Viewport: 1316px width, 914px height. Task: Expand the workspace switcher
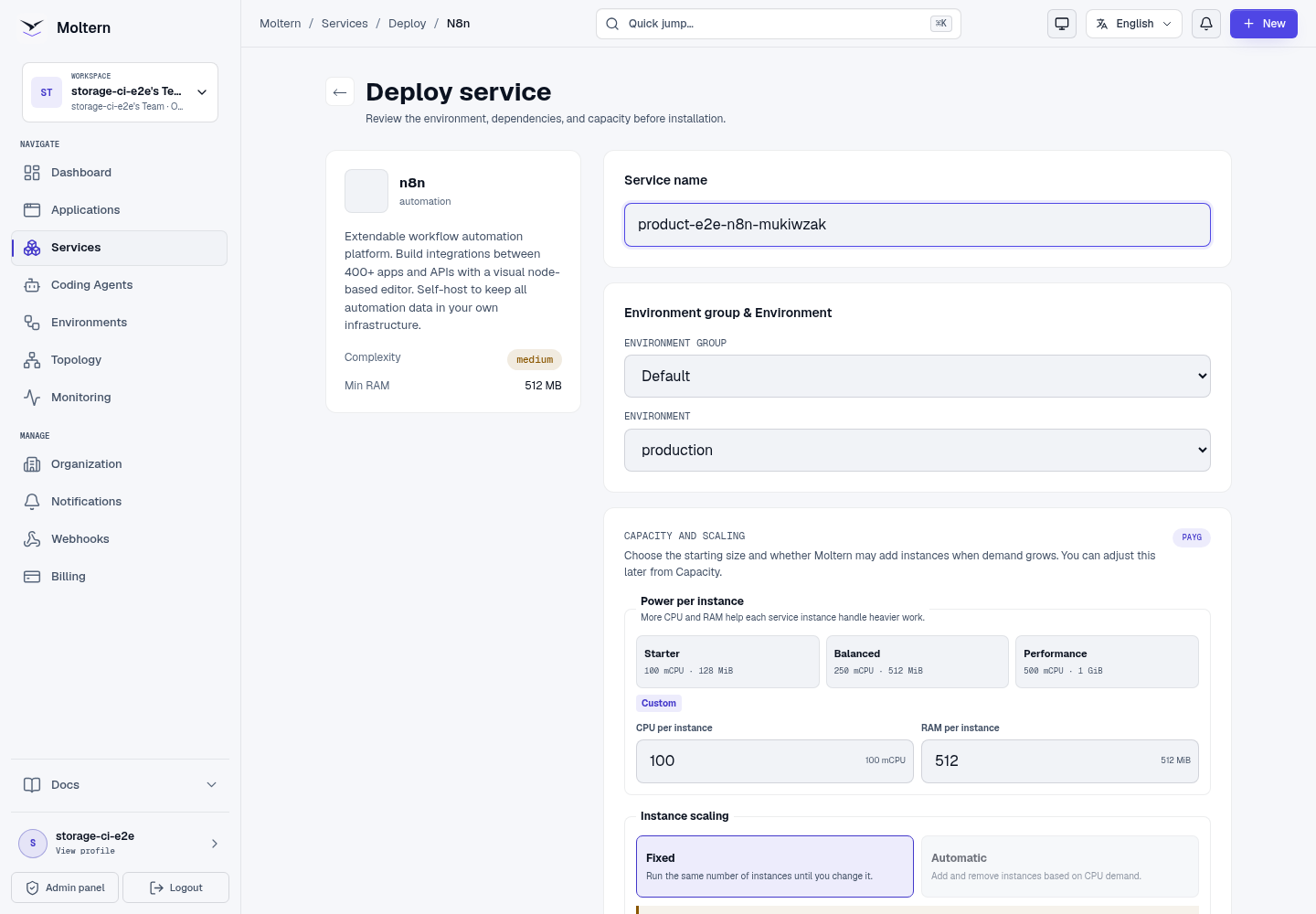pos(120,92)
